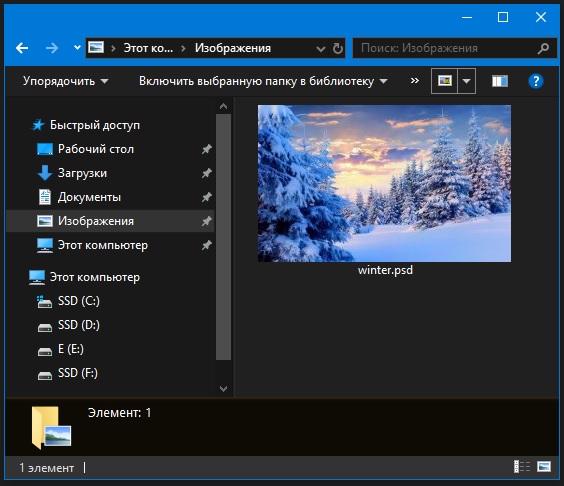Screen dimensions: 564x486
Task: Open address bar history dropdown chevron
Action: point(320,49)
